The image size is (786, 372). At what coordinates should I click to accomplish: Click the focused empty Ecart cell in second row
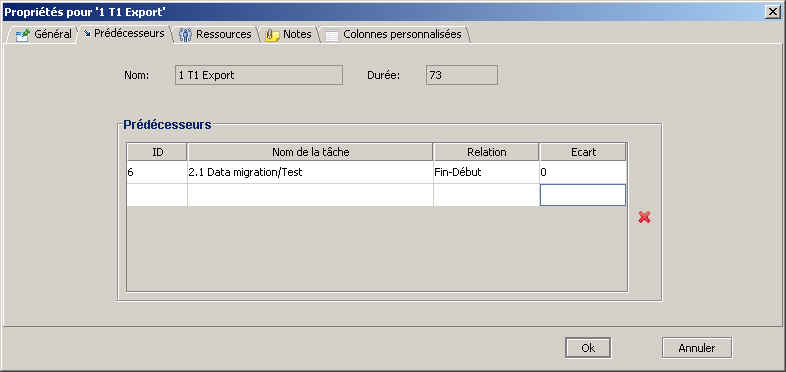coord(583,195)
